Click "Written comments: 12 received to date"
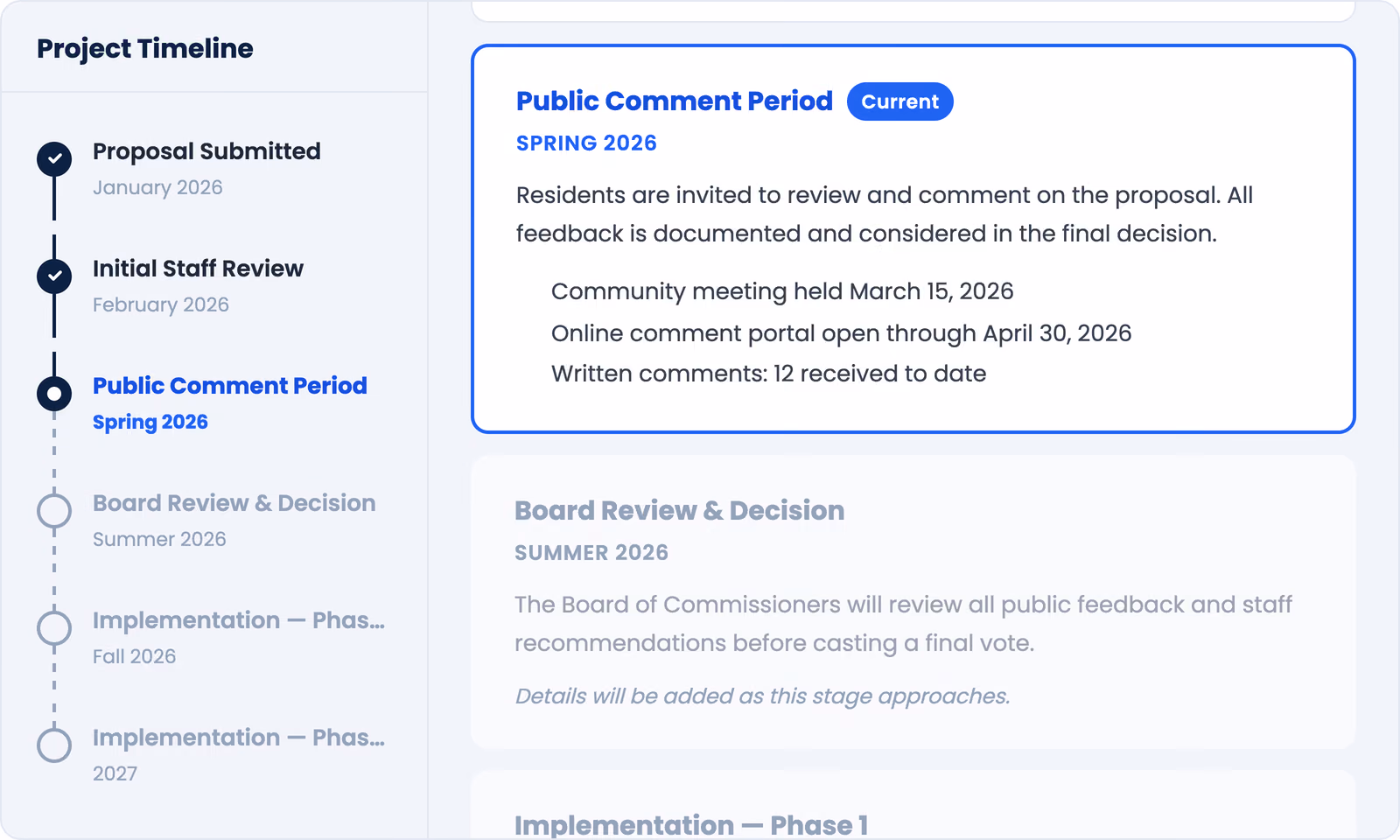The height and width of the screenshot is (840, 1400). (769, 374)
